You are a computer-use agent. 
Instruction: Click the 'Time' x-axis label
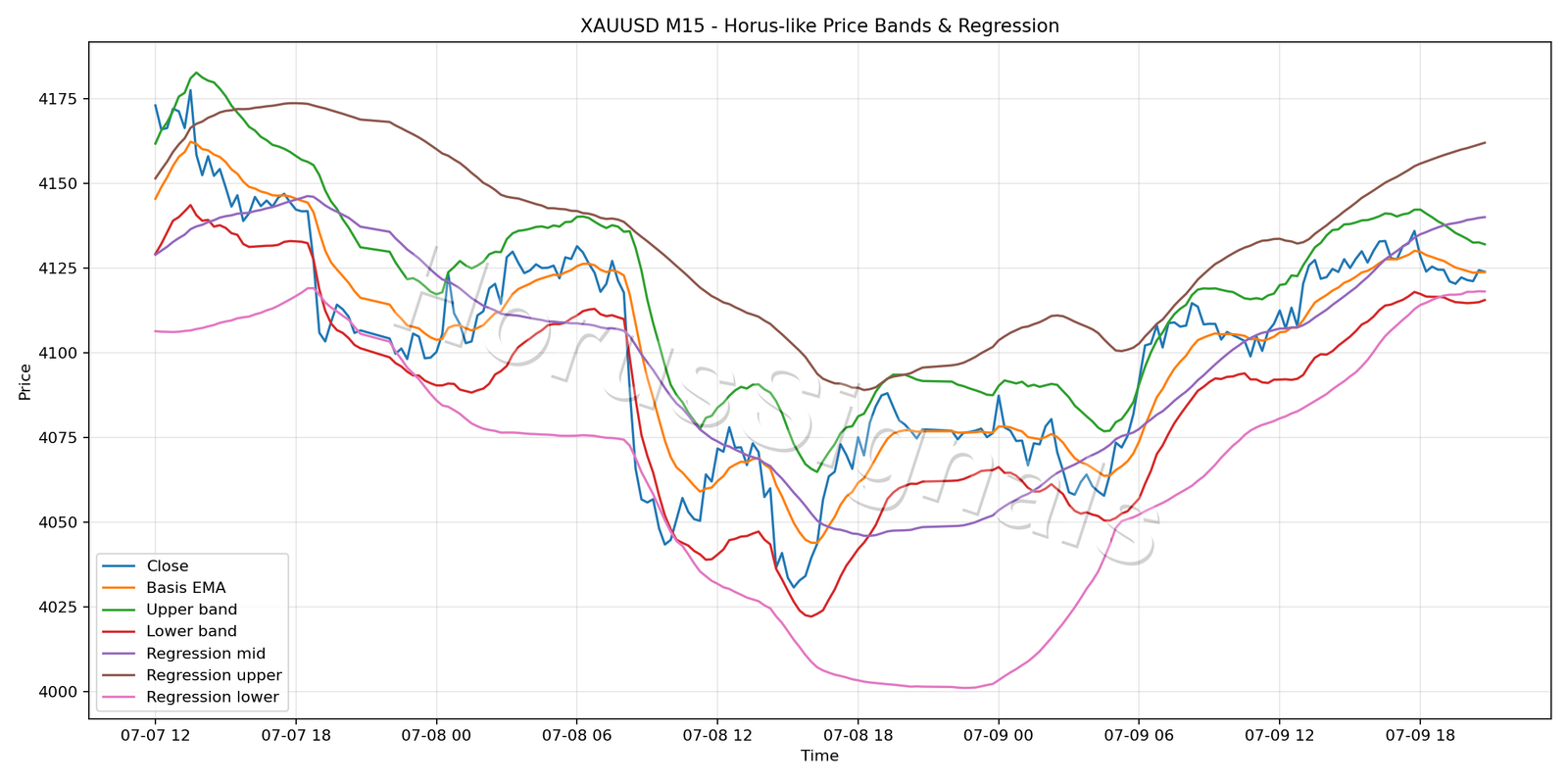click(x=819, y=756)
